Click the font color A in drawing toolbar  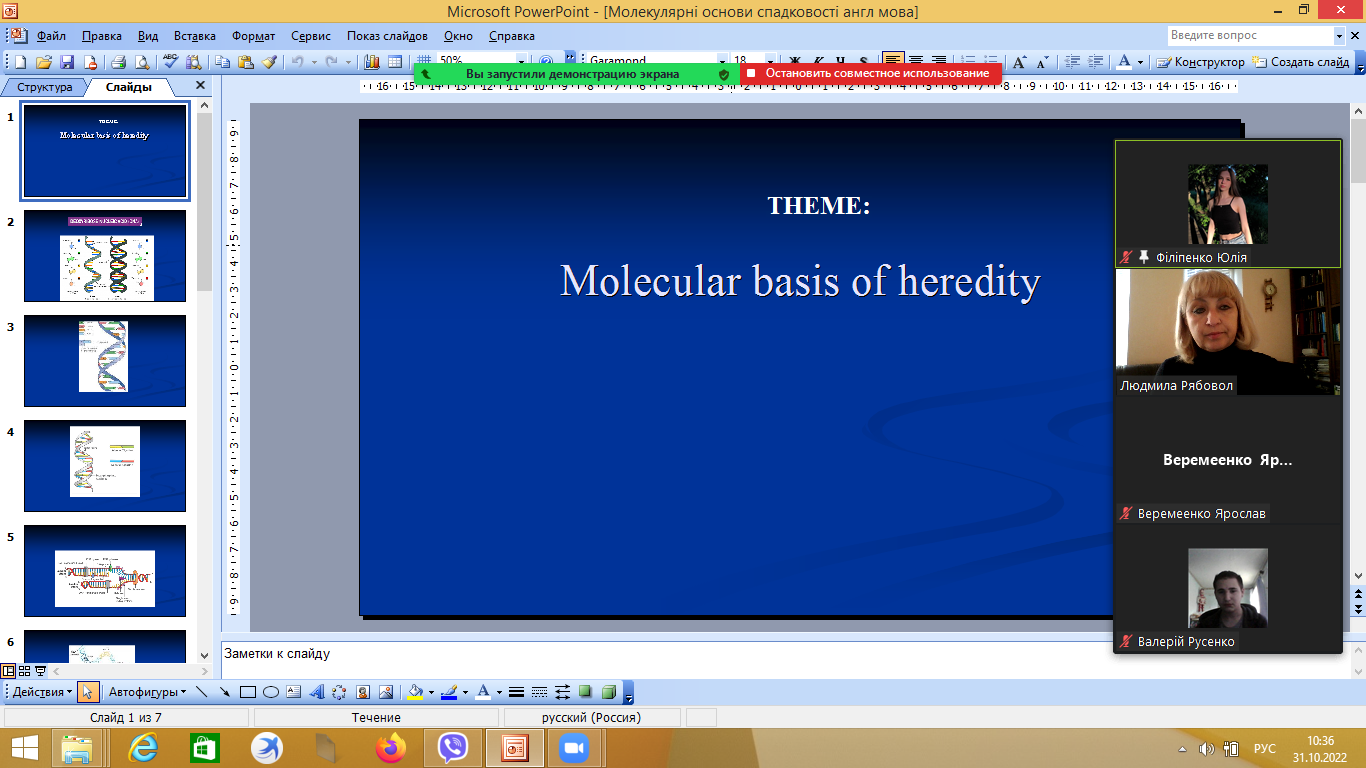[482, 692]
